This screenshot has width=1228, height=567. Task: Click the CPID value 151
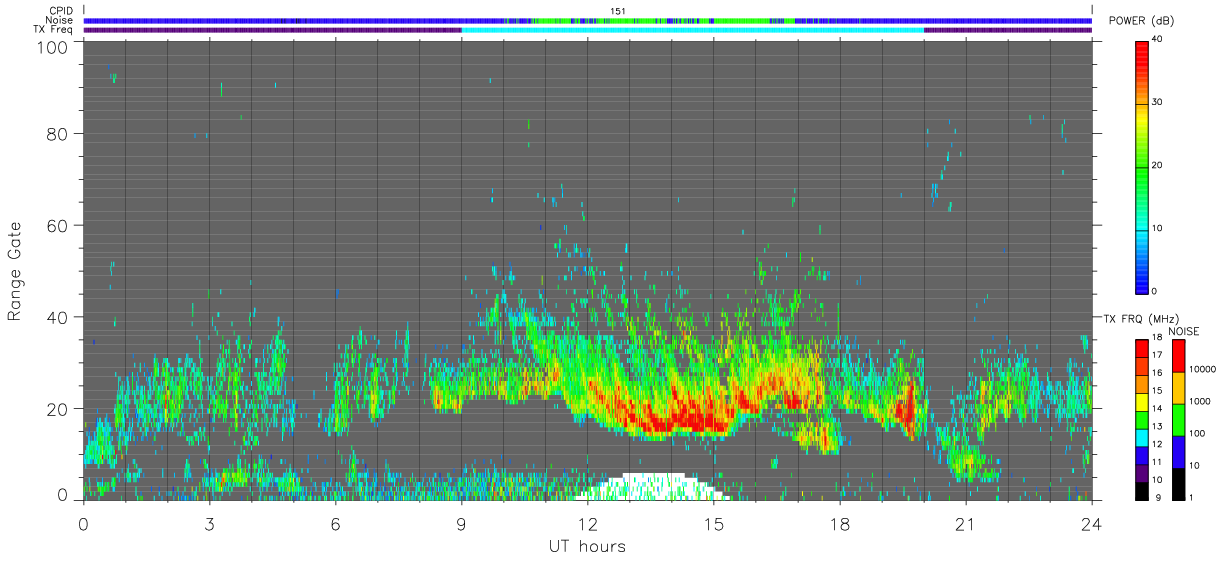(617, 11)
